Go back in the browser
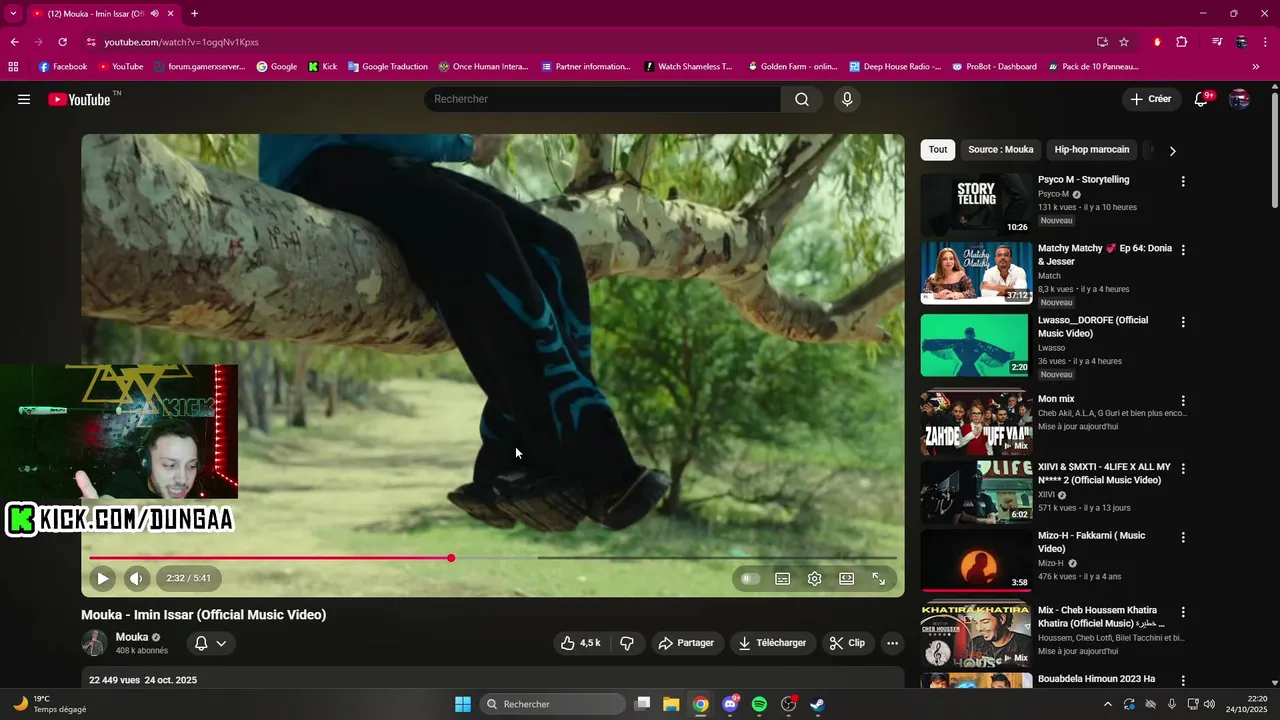Screen dimensions: 1280x720 14,42
